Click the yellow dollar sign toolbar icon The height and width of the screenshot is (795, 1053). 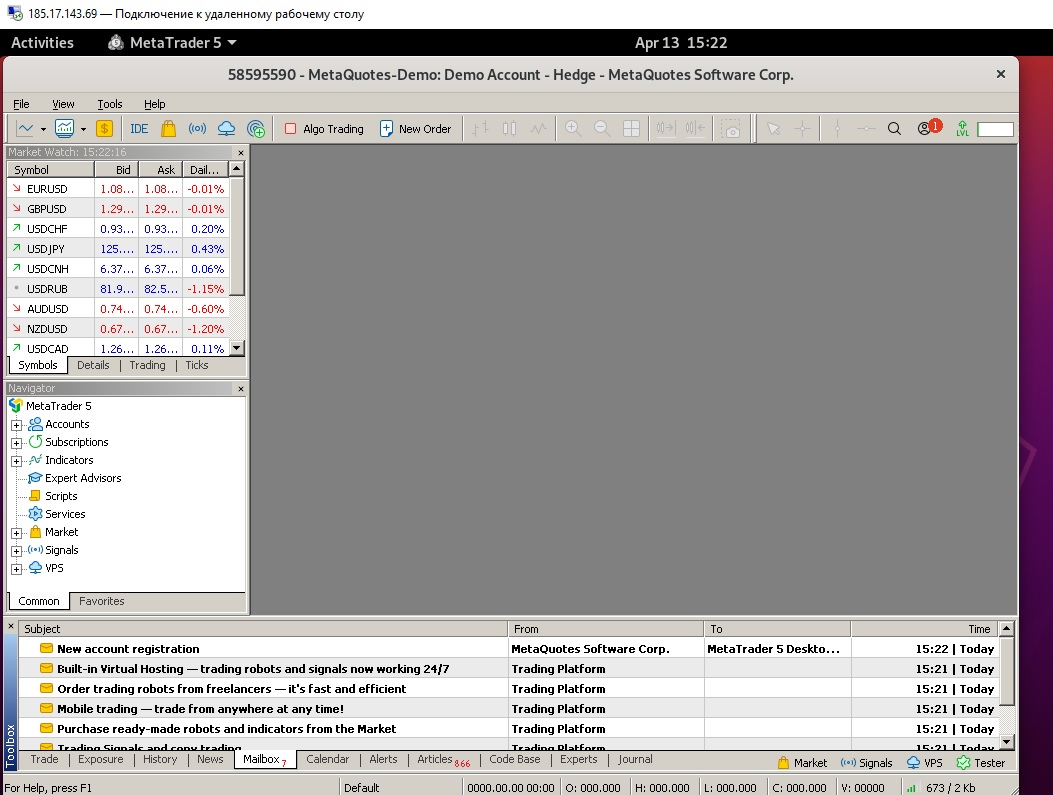coord(104,128)
